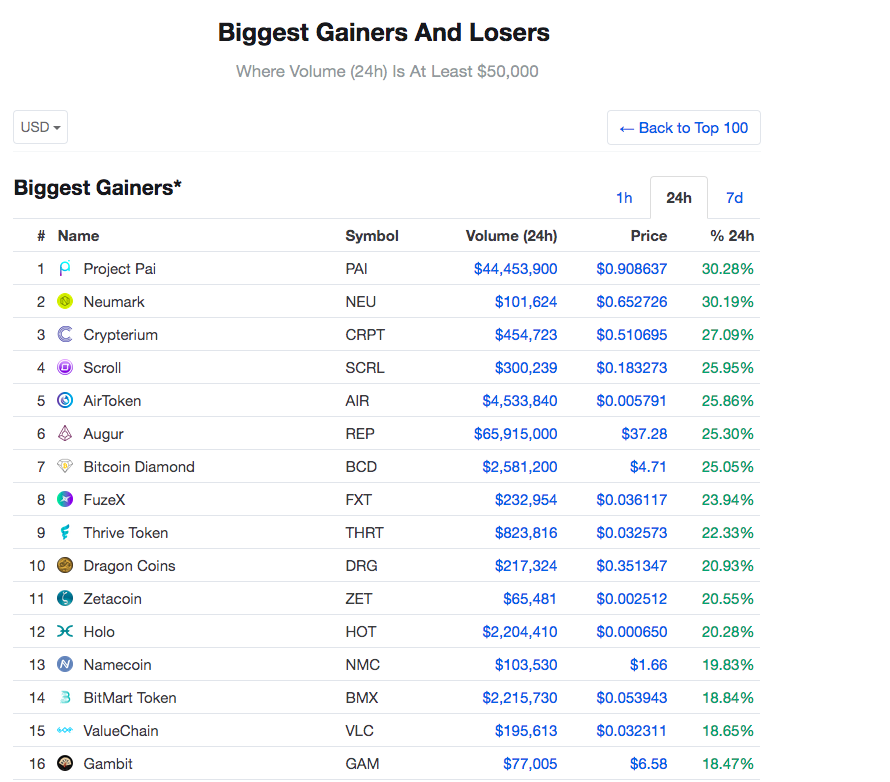Open the USD currency dropdown
The image size is (890, 782).
40,127
